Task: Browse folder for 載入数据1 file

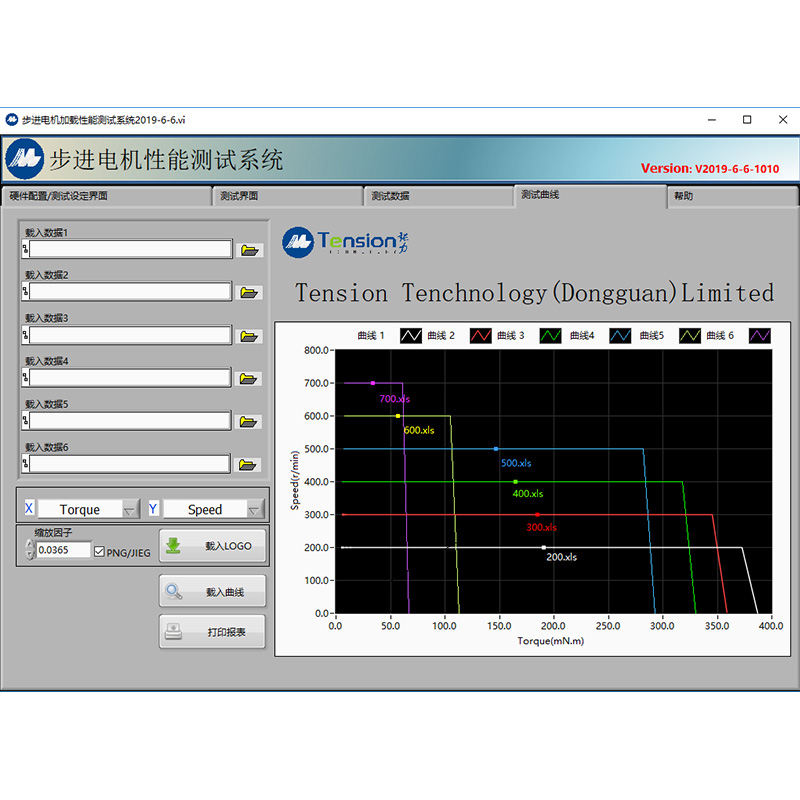Action: [250, 250]
